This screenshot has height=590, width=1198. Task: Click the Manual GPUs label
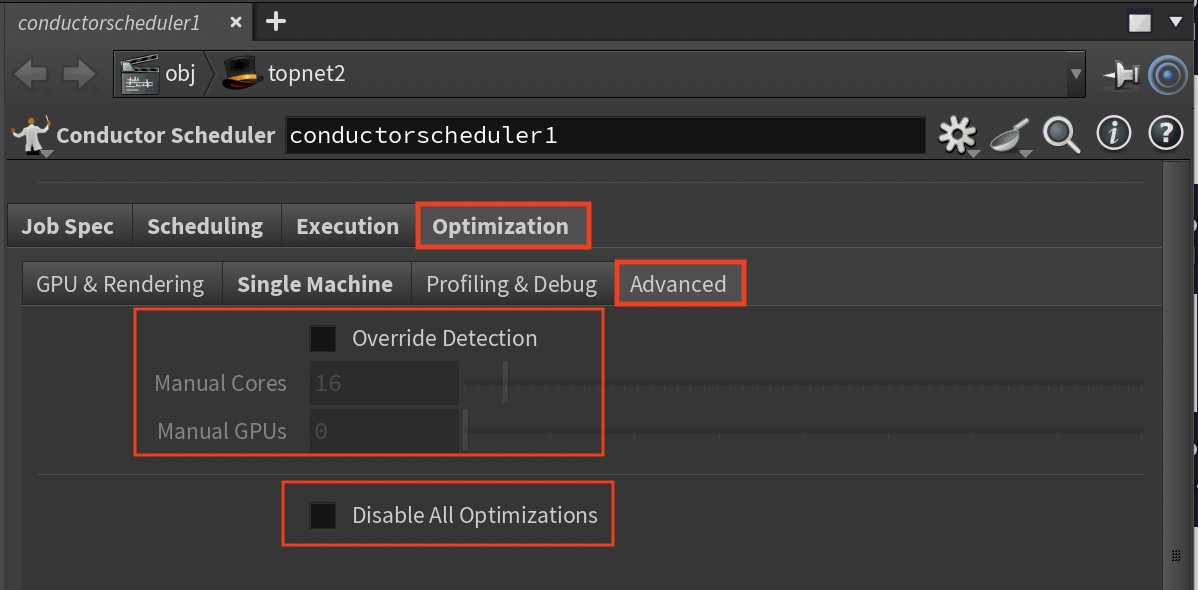[x=222, y=432]
